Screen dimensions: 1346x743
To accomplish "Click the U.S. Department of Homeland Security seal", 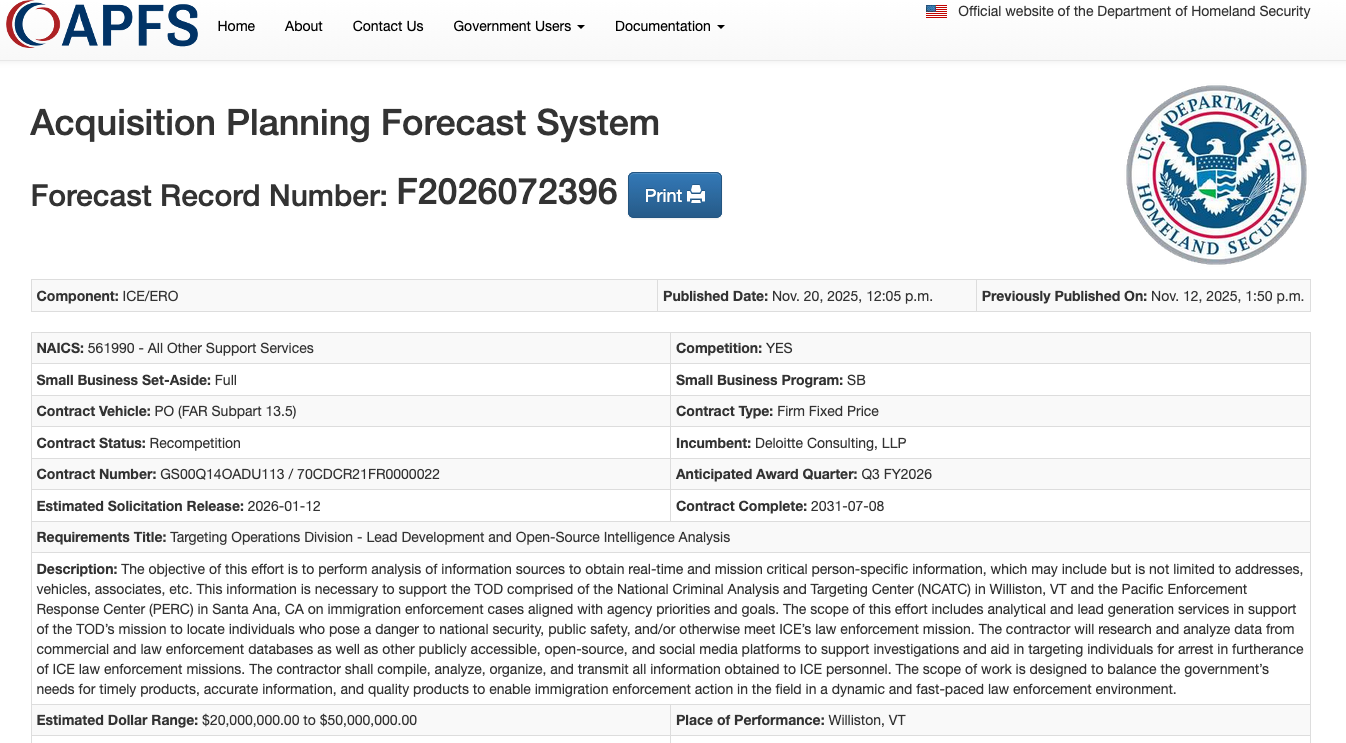I will pyautogui.click(x=1215, y=174).
